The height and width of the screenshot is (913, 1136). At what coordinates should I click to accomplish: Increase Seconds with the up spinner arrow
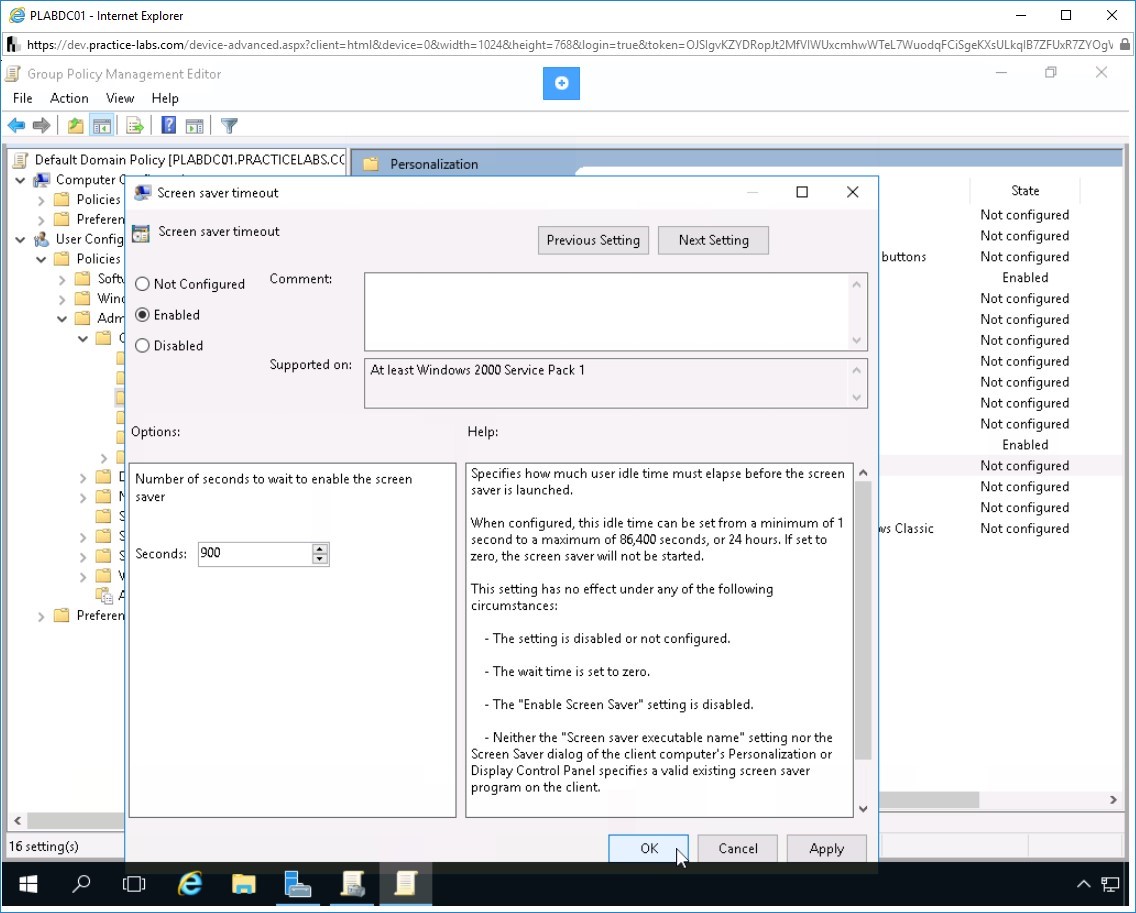click(320, 548)
